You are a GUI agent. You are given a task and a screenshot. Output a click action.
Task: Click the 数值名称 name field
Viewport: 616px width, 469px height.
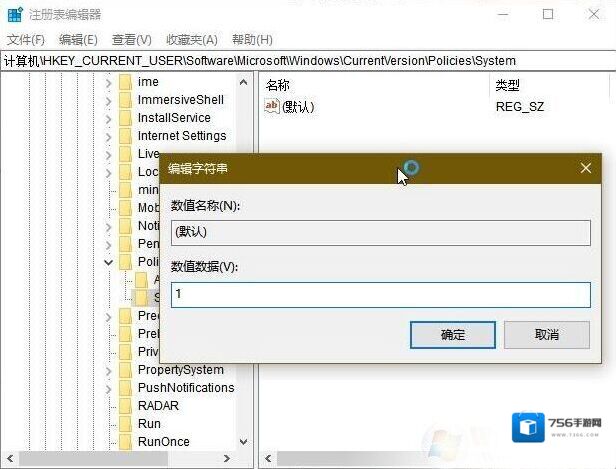point(381,233)
